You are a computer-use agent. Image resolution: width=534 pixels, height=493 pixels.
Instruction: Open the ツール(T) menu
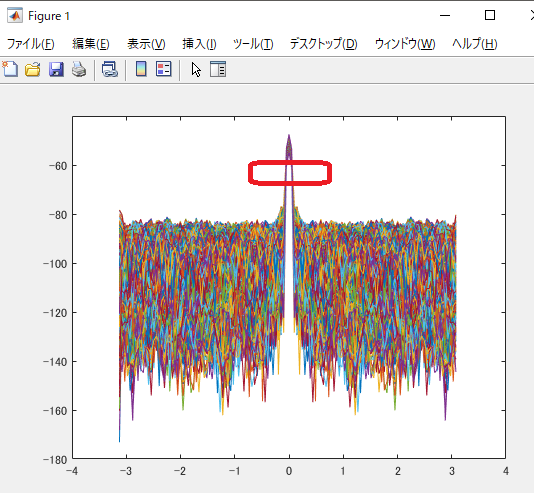click(x=253, y=44)
